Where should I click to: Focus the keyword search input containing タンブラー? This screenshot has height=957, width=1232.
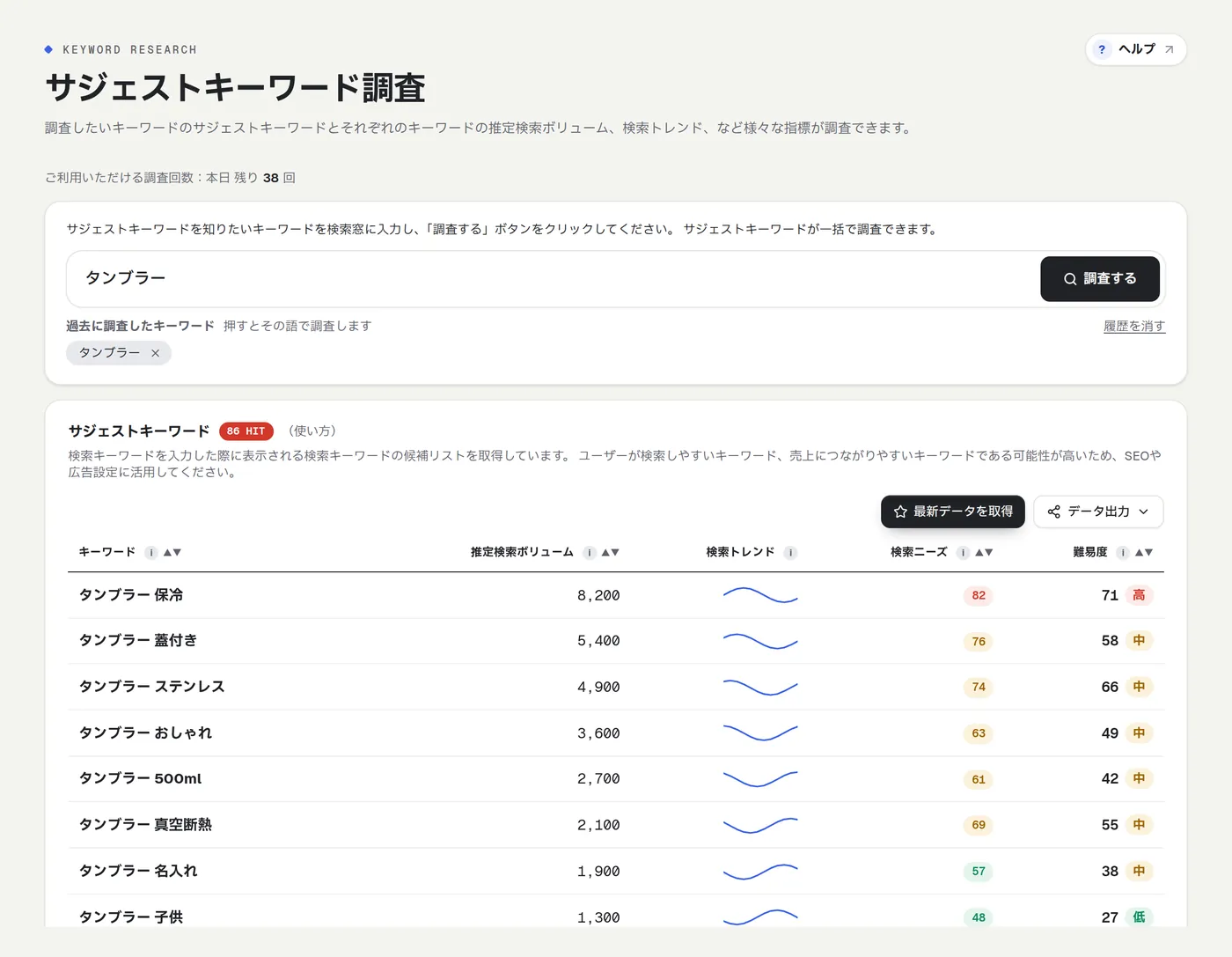point(553,279)
